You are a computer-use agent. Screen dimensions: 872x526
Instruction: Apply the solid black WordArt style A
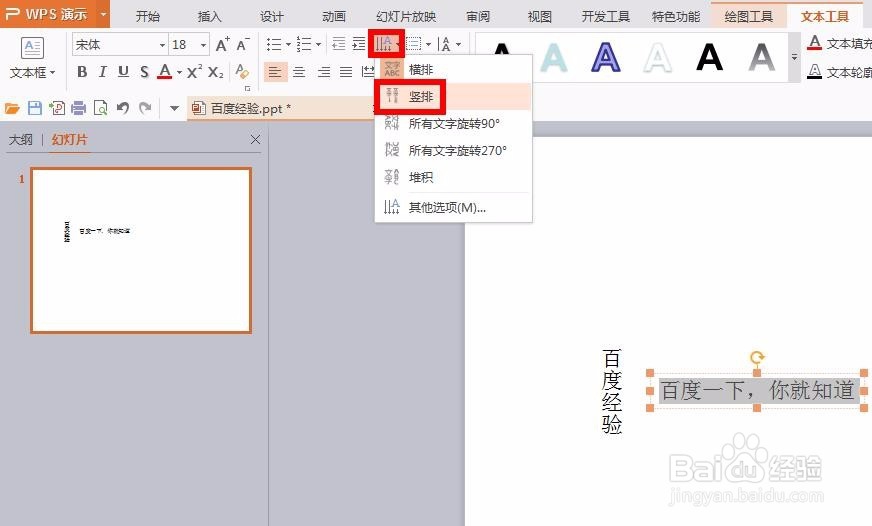[710, 57]
